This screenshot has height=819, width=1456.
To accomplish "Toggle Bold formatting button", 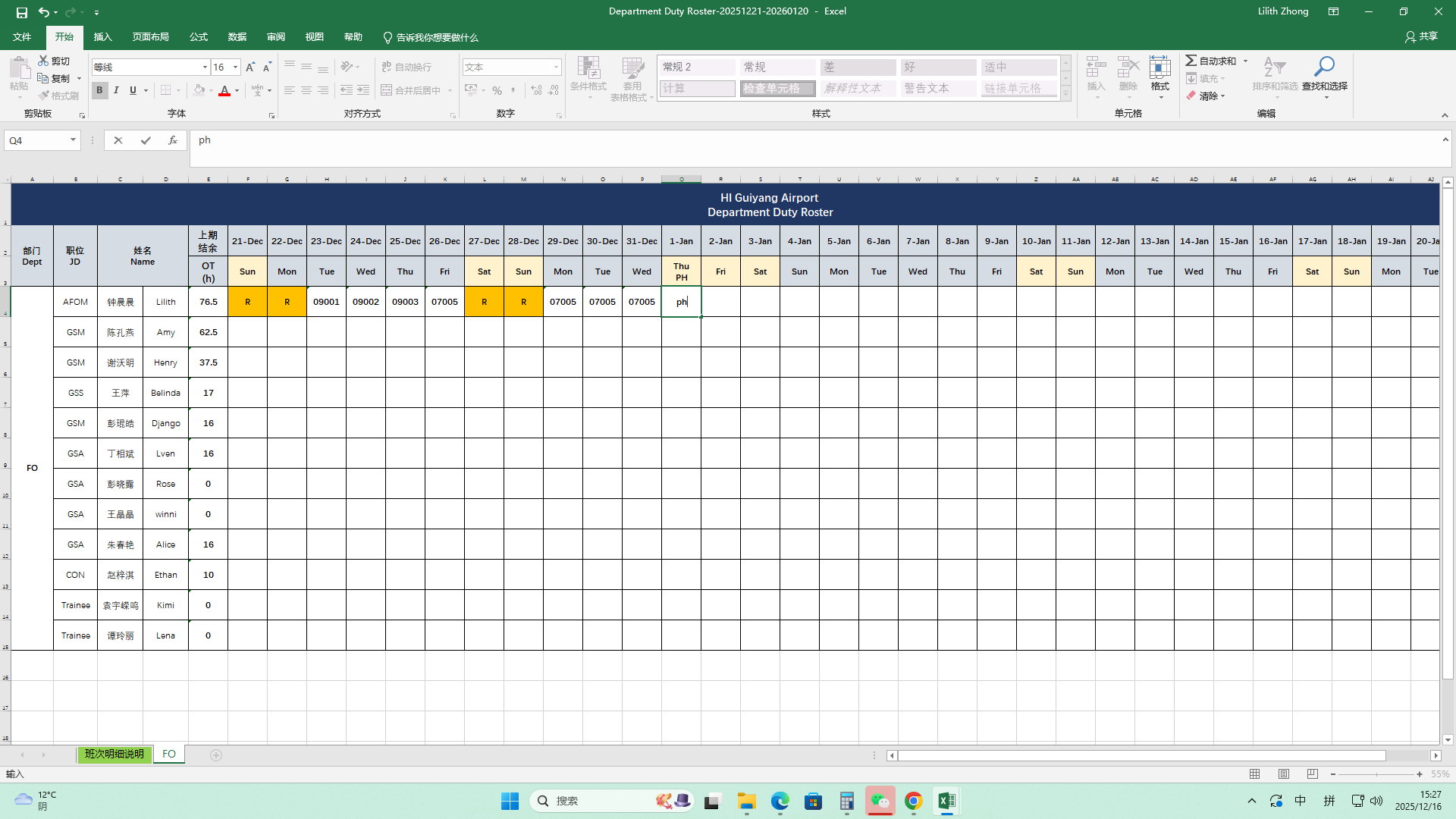I will point(99,90).
